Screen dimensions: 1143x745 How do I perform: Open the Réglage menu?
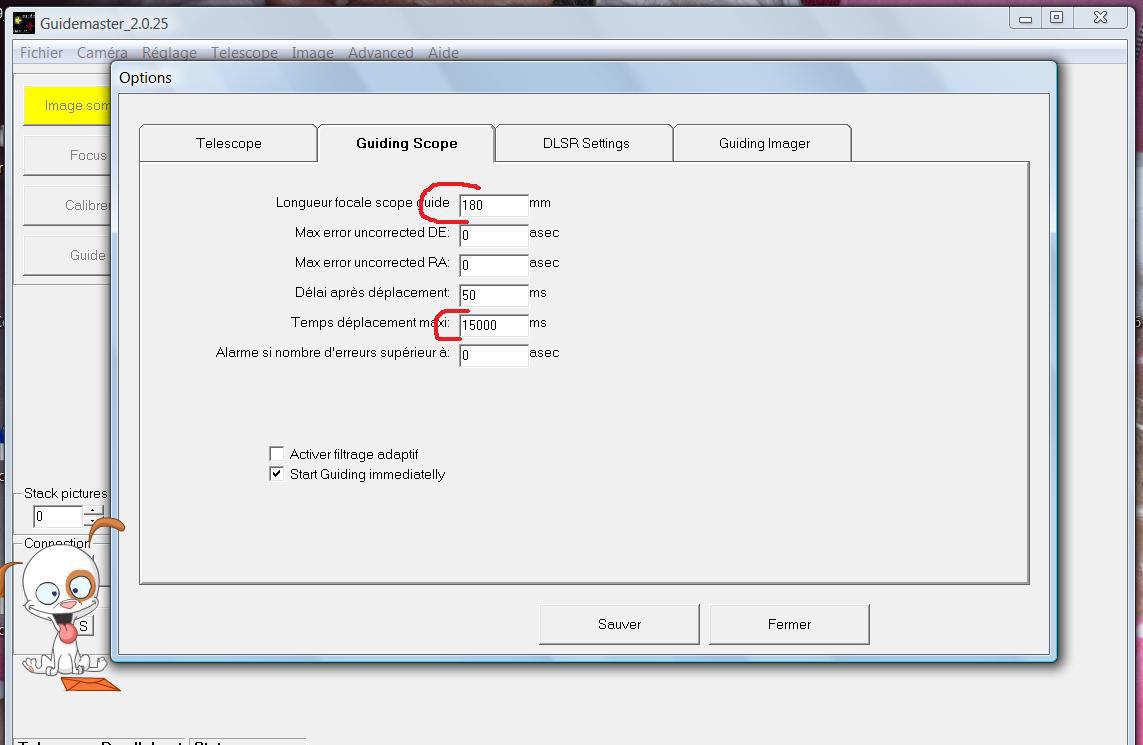point(169,52)
